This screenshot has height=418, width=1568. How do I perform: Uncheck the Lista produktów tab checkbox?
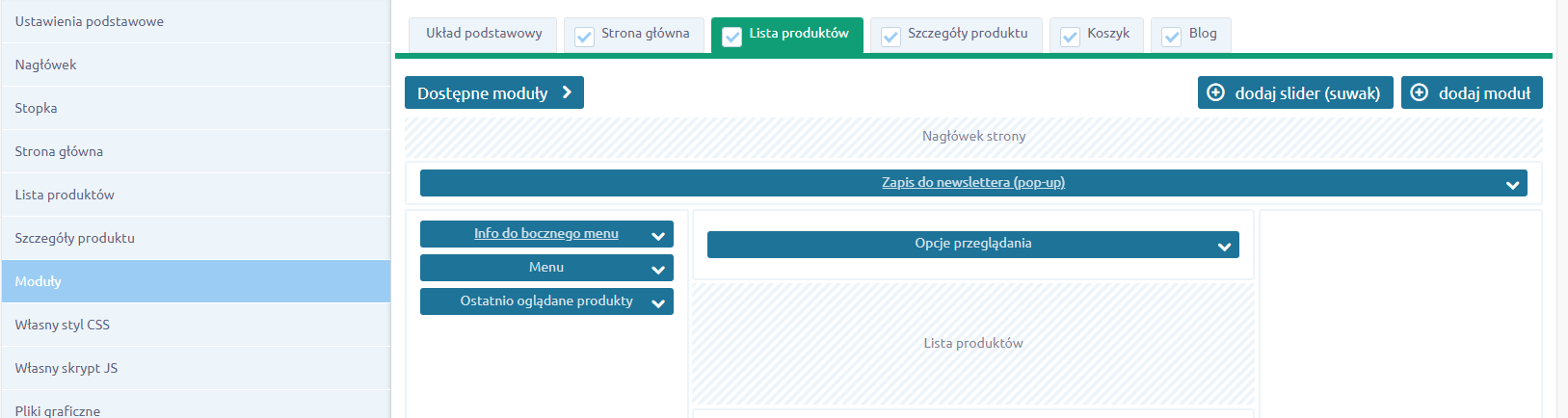[731, 37]
